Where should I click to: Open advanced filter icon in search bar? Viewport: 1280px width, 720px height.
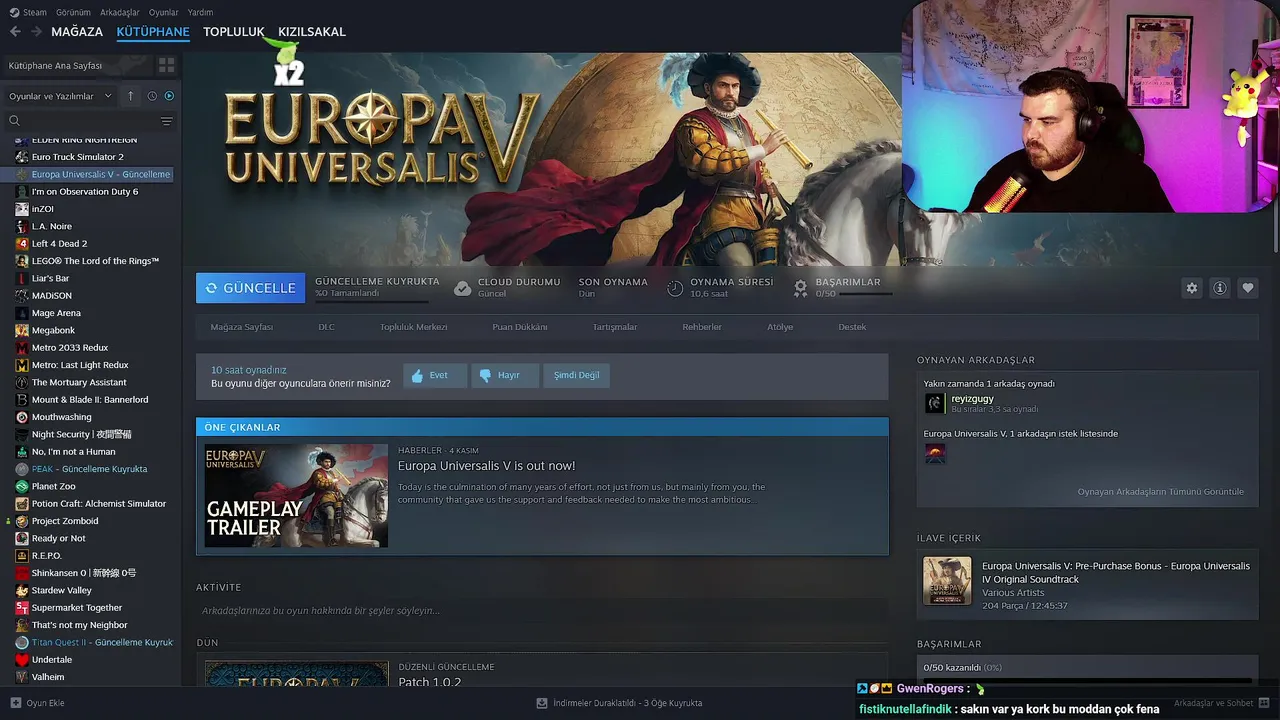[x=167, y=121]
